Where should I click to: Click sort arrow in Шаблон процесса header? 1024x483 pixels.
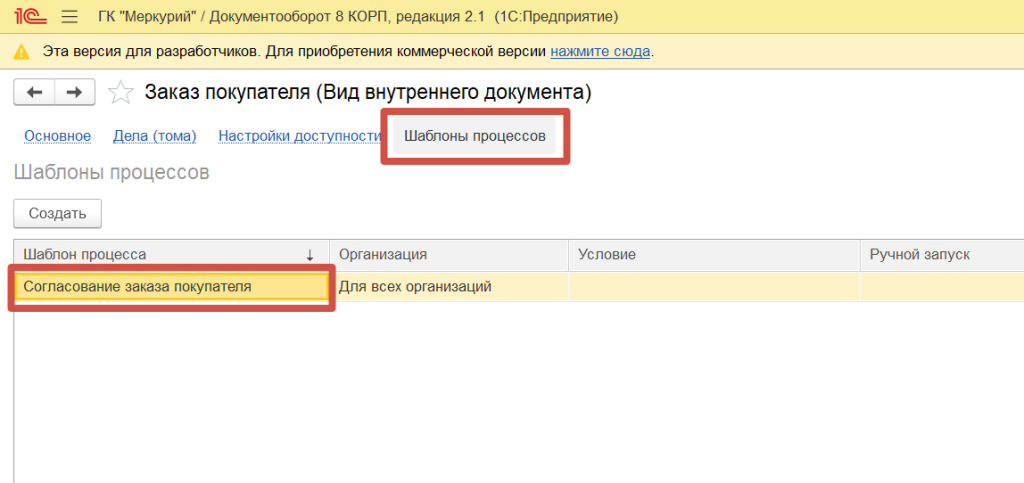pyautogui.click(x=310, y=255)
